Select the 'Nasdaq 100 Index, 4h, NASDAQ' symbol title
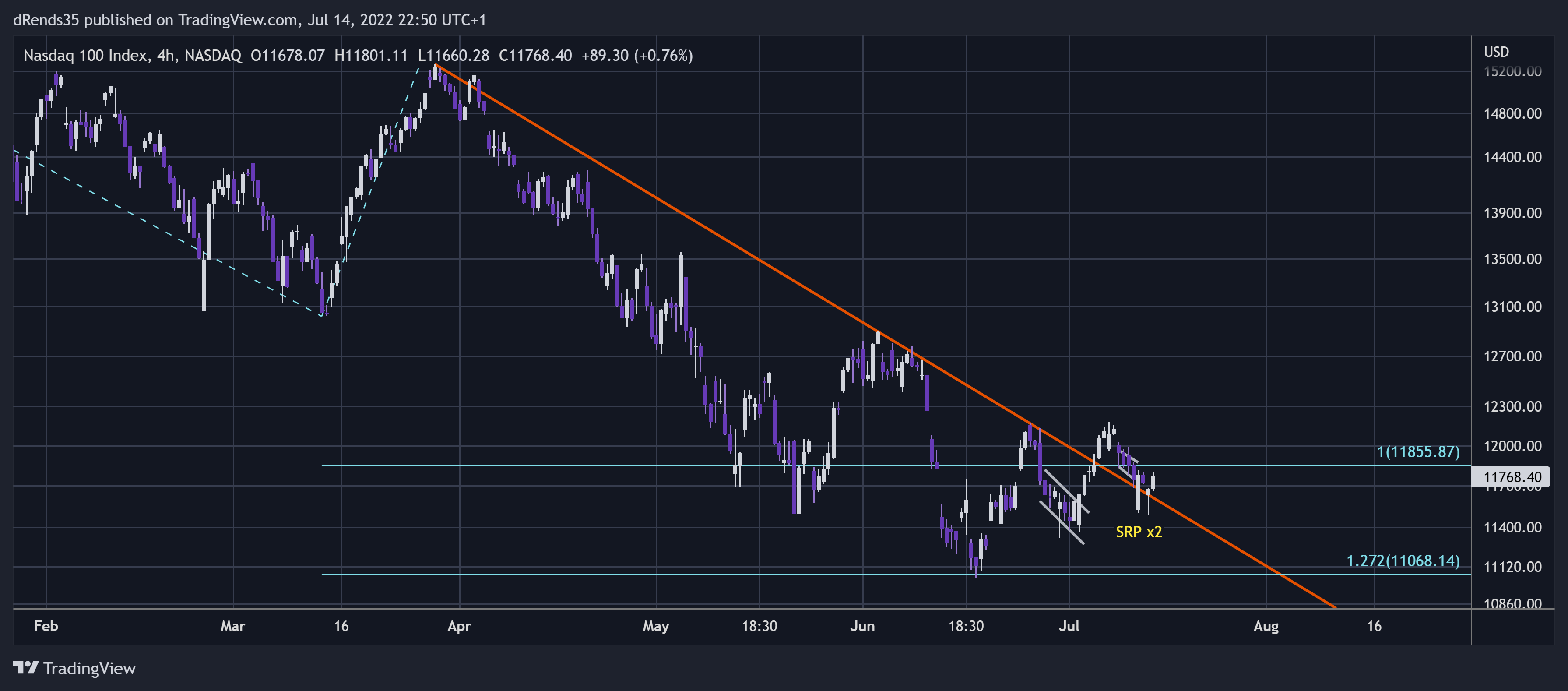Viewport: 1568px width, 691px height. coord(132,56)
